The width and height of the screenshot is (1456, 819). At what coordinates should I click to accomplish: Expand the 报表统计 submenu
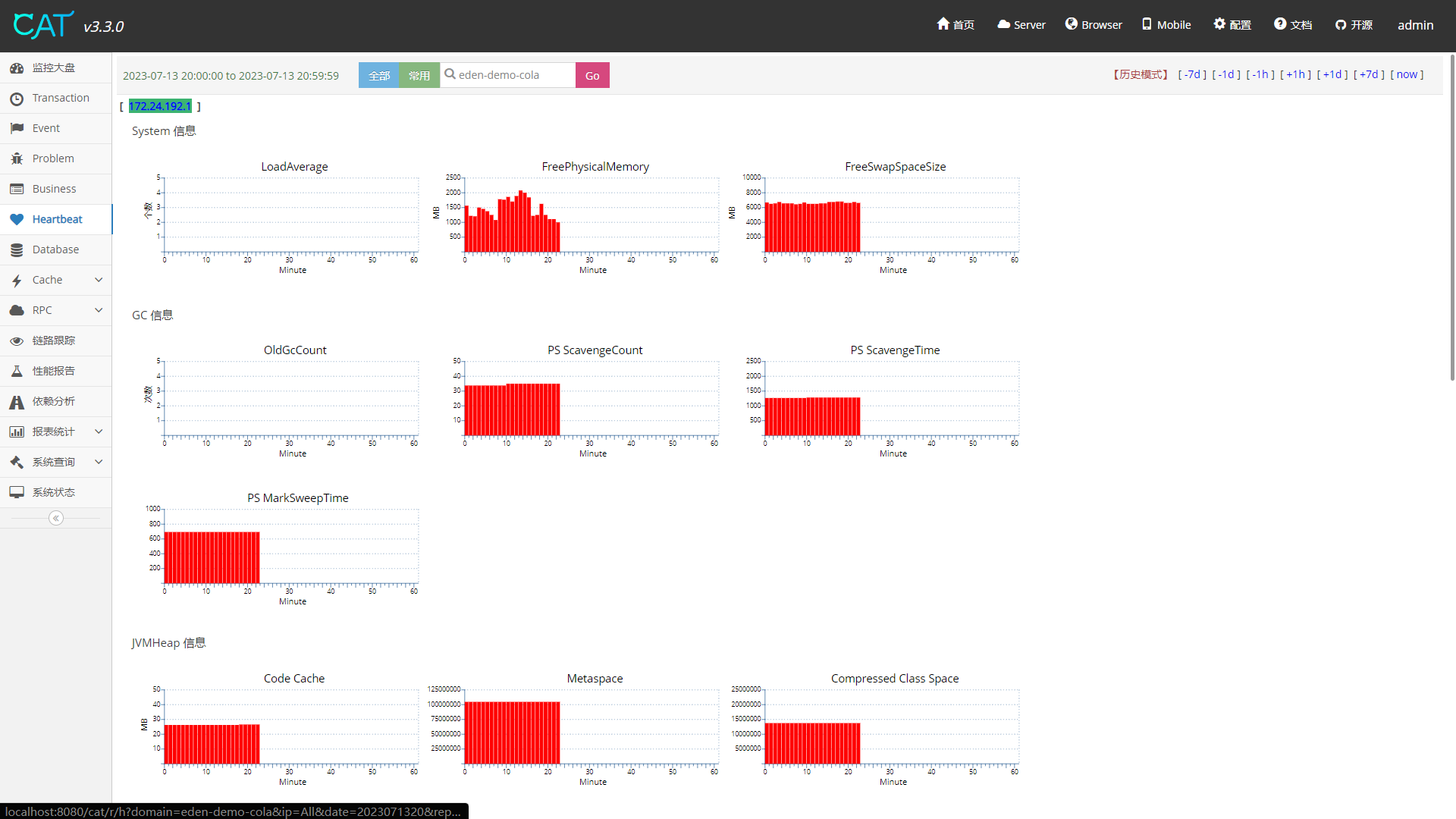click(x=99, y=431)
